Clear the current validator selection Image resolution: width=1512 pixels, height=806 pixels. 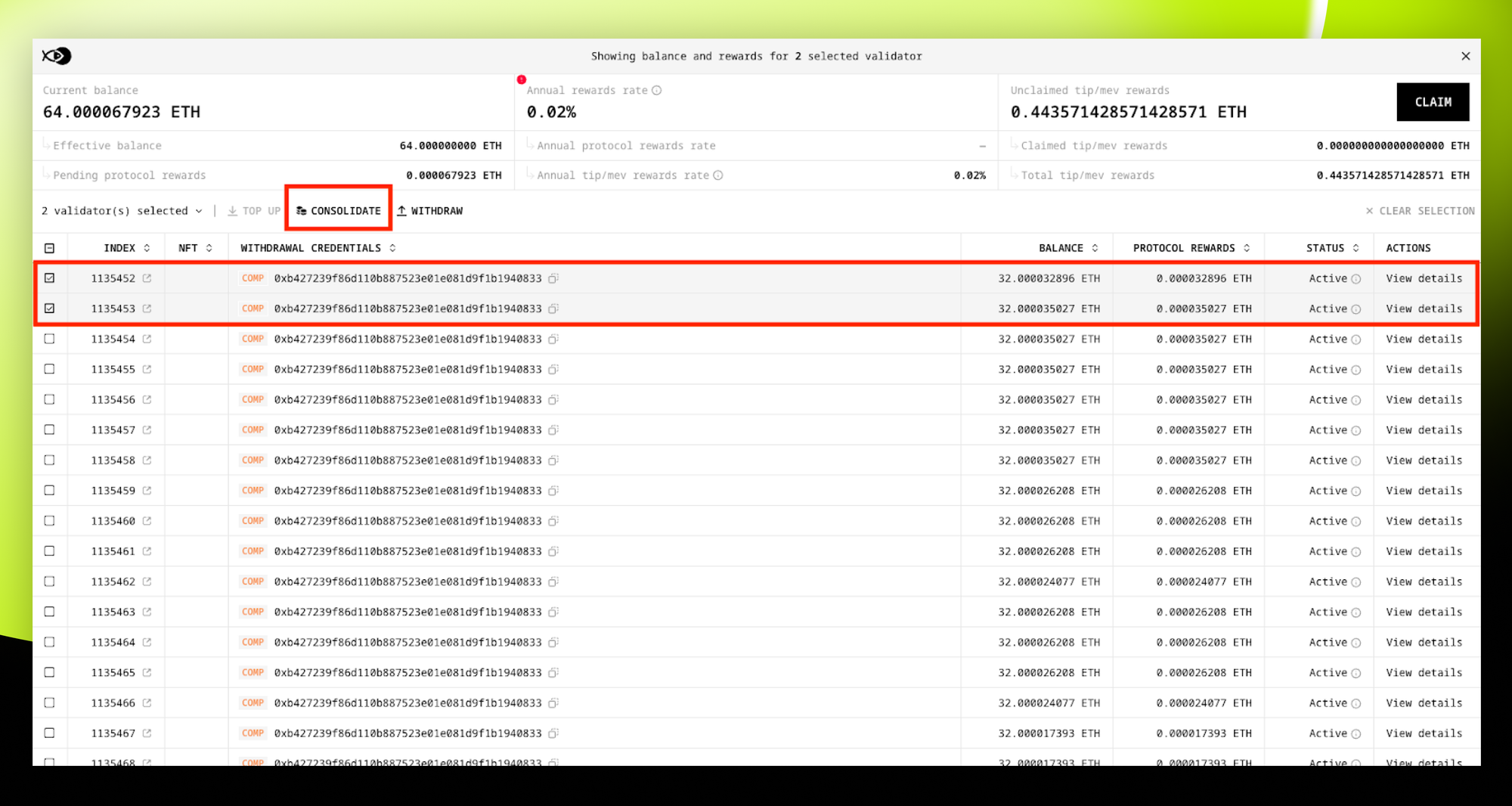[1420, 211]
